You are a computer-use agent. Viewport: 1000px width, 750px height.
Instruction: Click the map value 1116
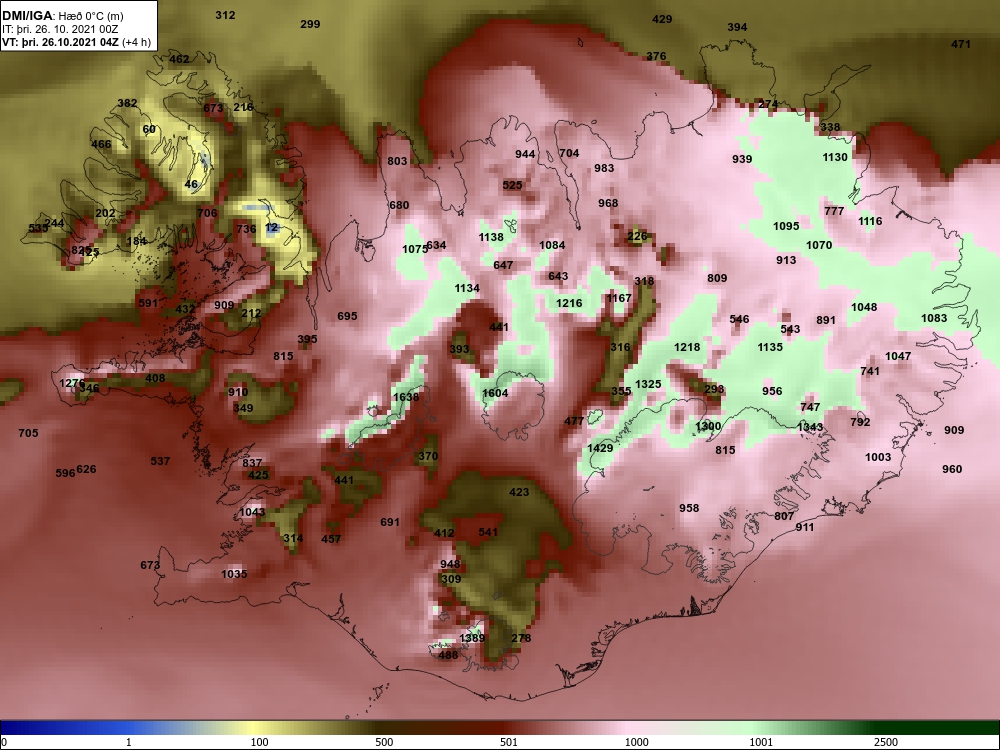(x=870, y=221)
